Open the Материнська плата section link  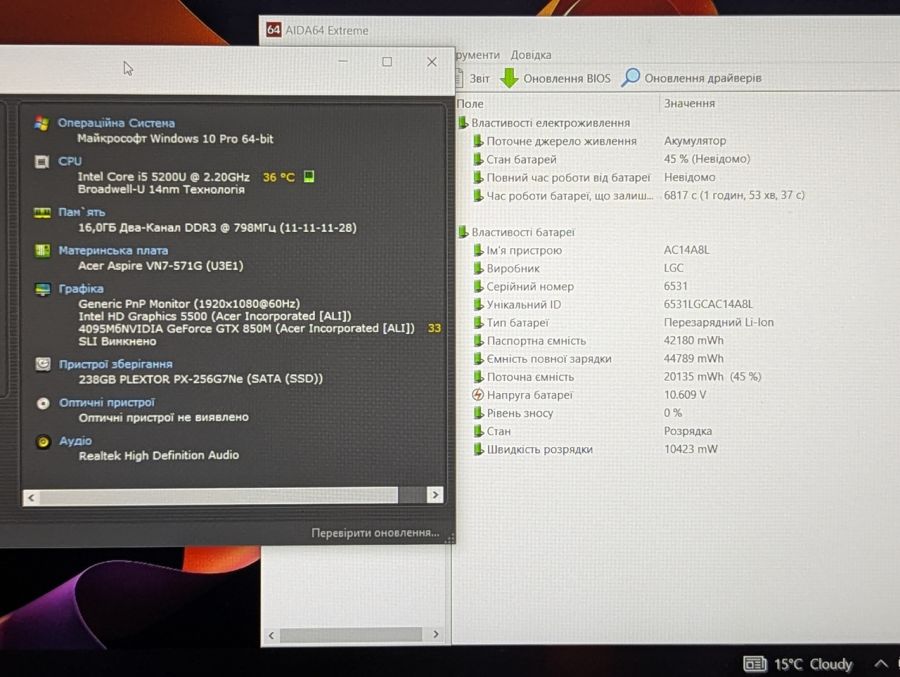tap(113, 250)
